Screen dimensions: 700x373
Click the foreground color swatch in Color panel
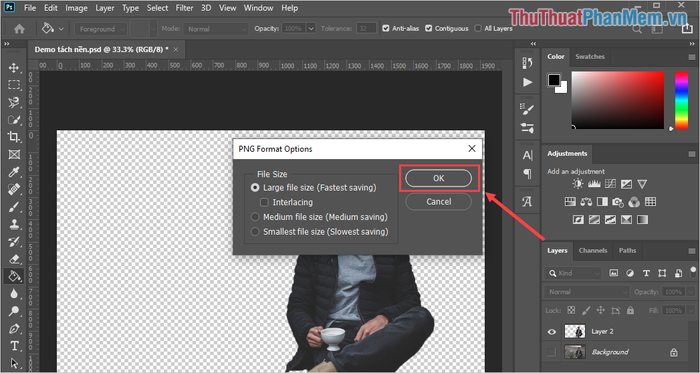click(x=554, y=79)
